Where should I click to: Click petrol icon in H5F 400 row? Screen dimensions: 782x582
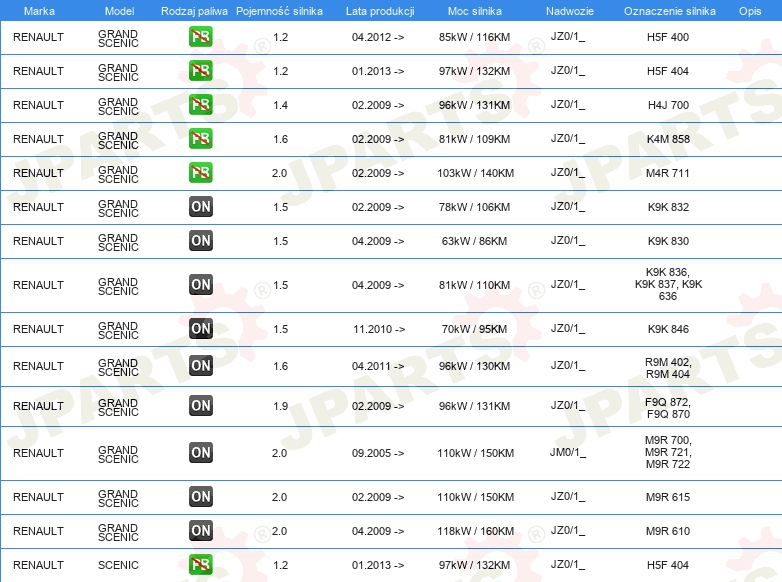(200, 37)
